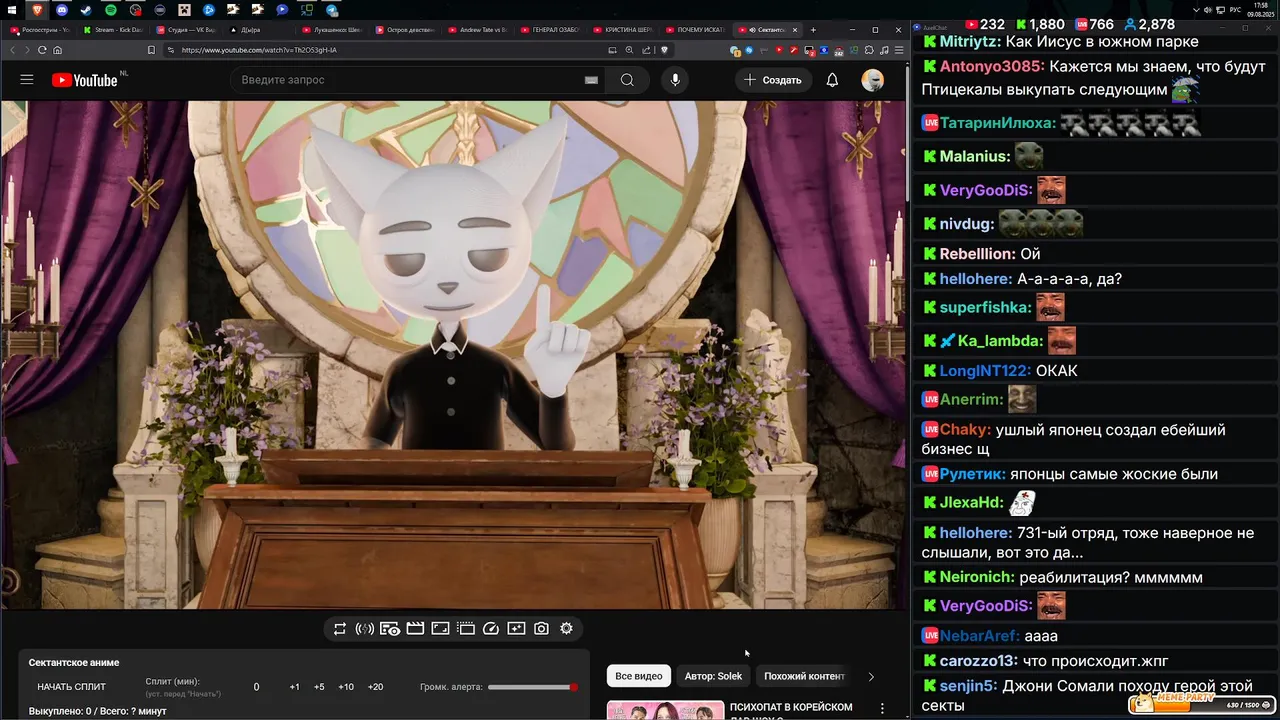Click the video filters sparkle frame icon

[516, 628]
